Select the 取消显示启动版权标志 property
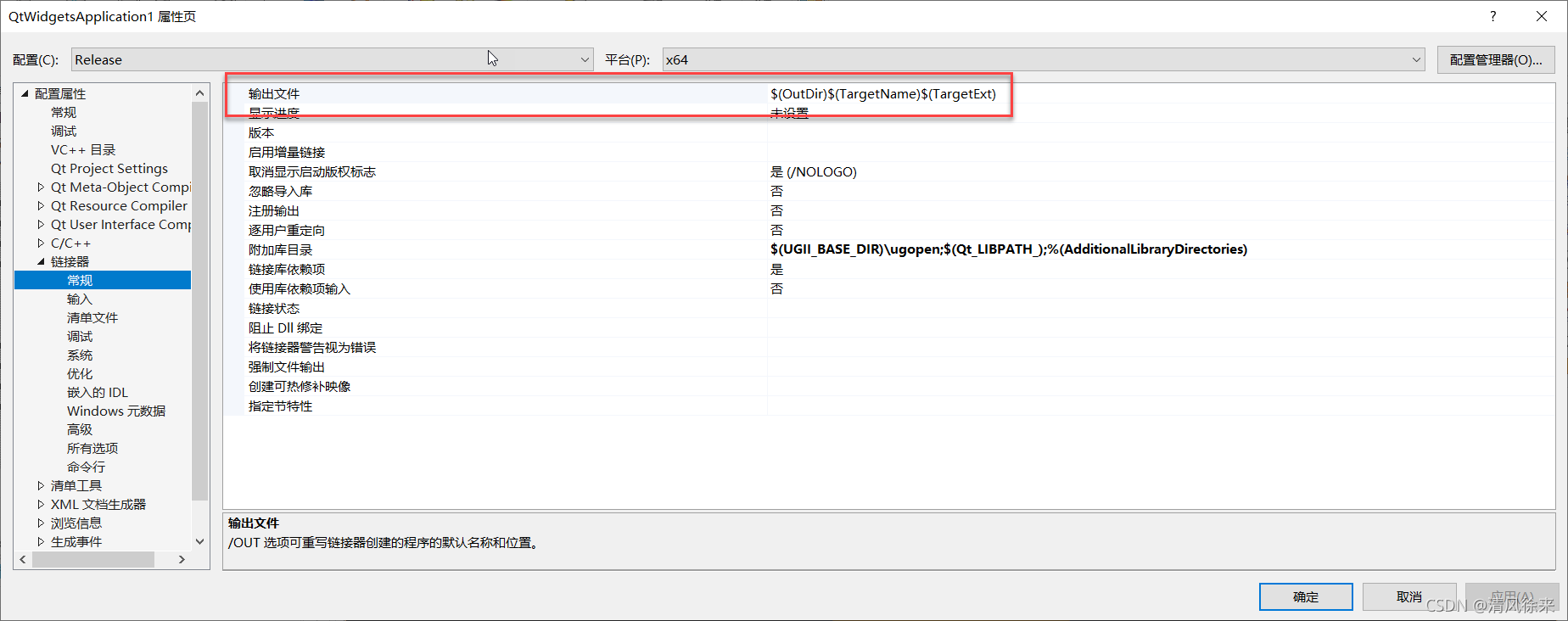 pyautogui.click(x=889, y=171)
